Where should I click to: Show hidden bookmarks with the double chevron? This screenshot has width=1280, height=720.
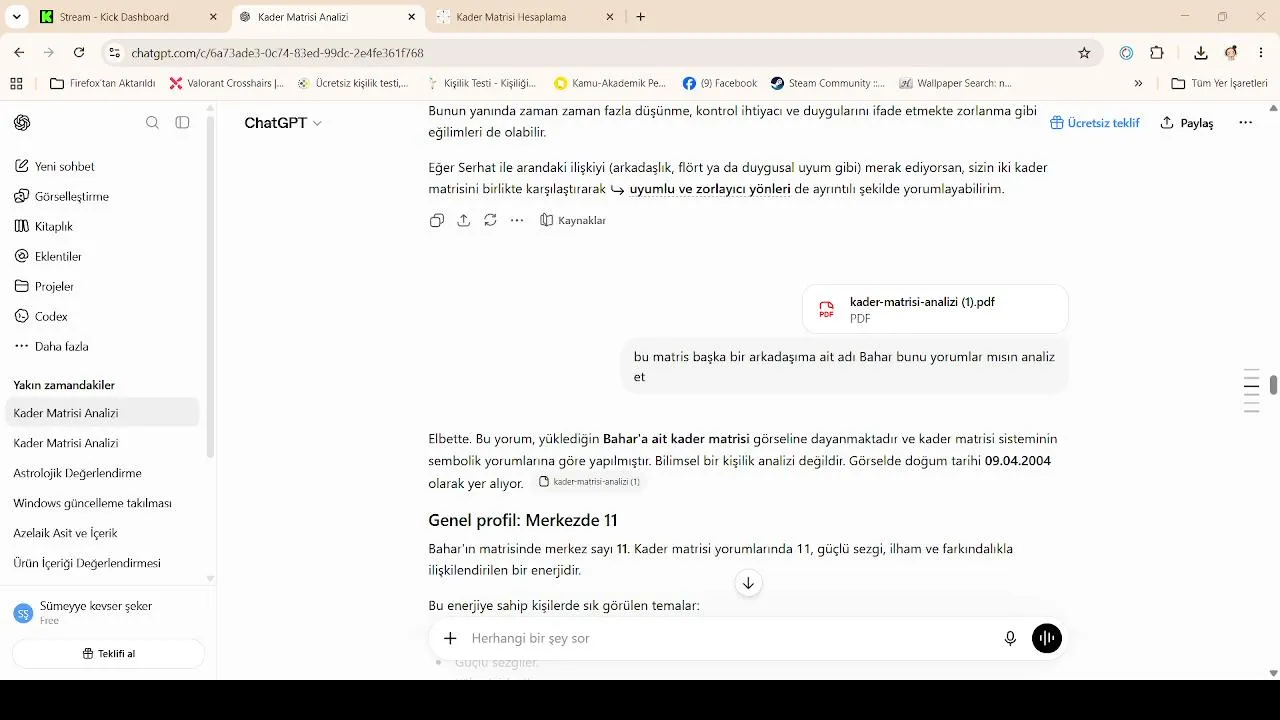tap(1138, 83)
